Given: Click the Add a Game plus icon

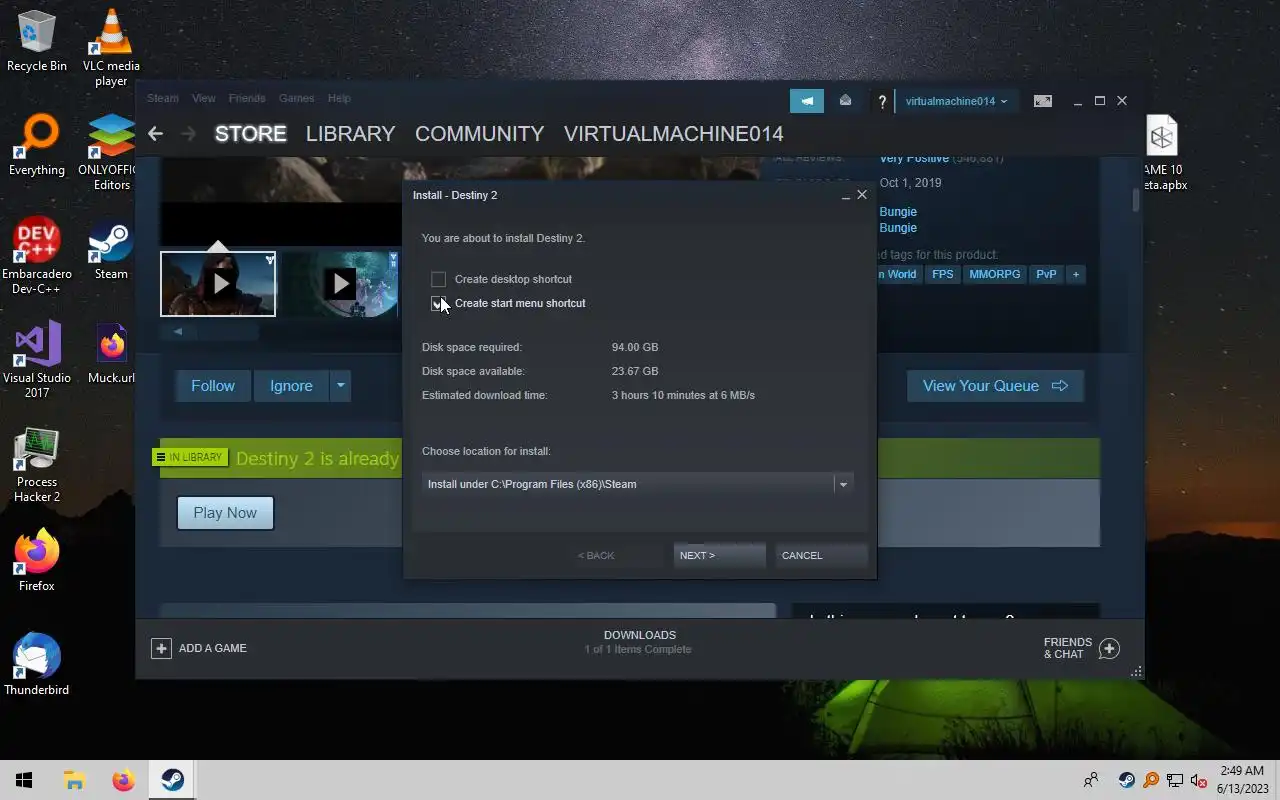Looking at the screenshot, I should [x=161, y=648].
